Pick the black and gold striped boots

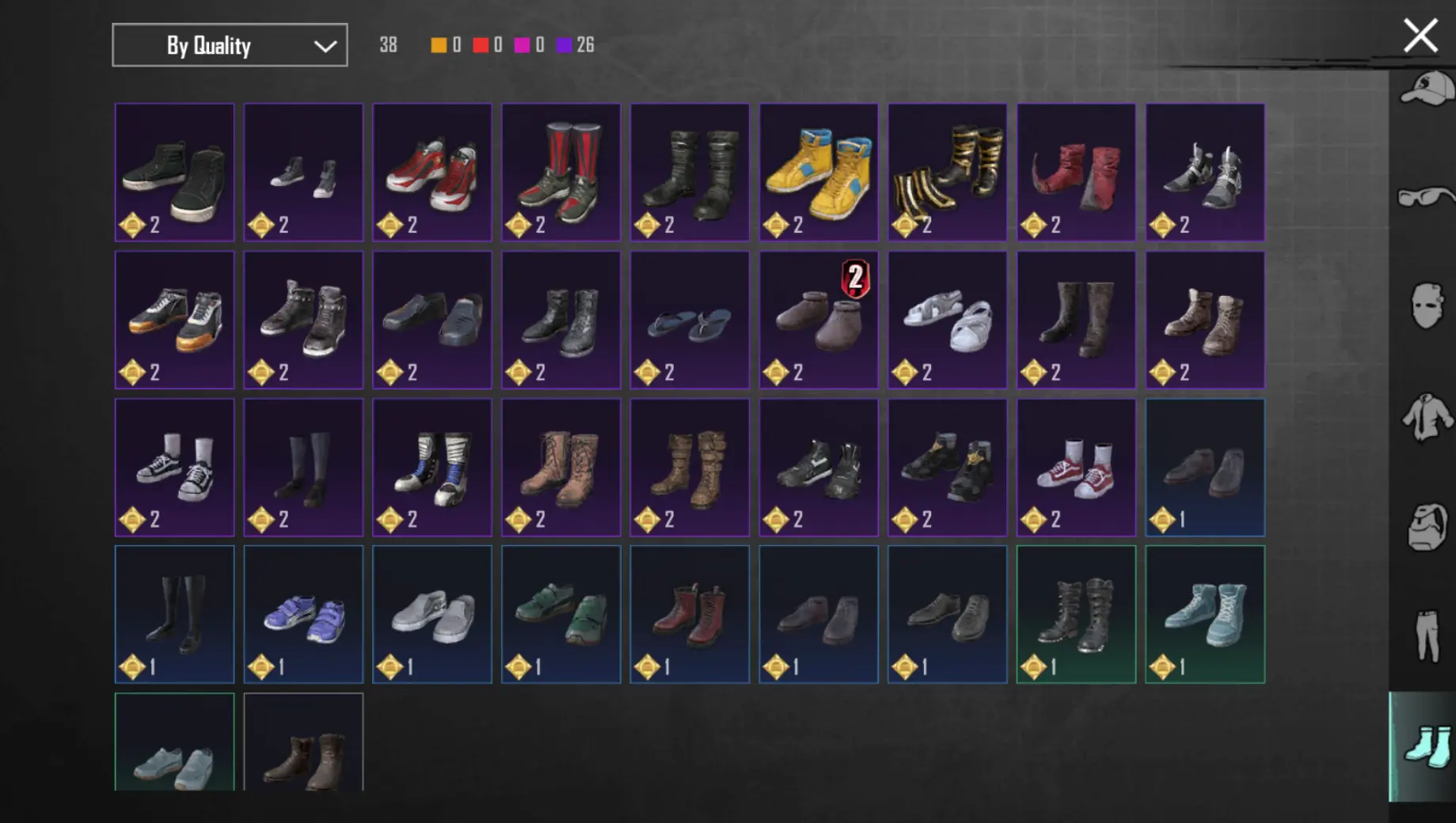pos(948,172)
